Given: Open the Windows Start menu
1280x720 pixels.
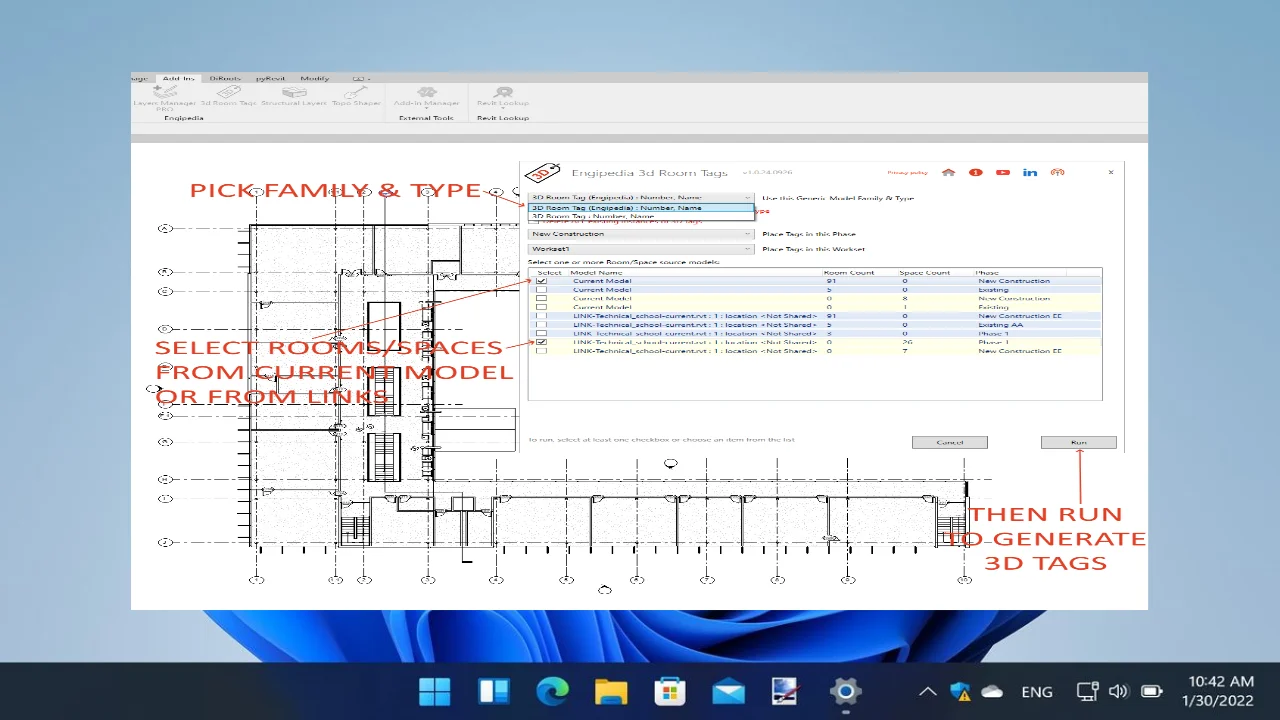Looking at the screenshot, I should click(435, 691).
